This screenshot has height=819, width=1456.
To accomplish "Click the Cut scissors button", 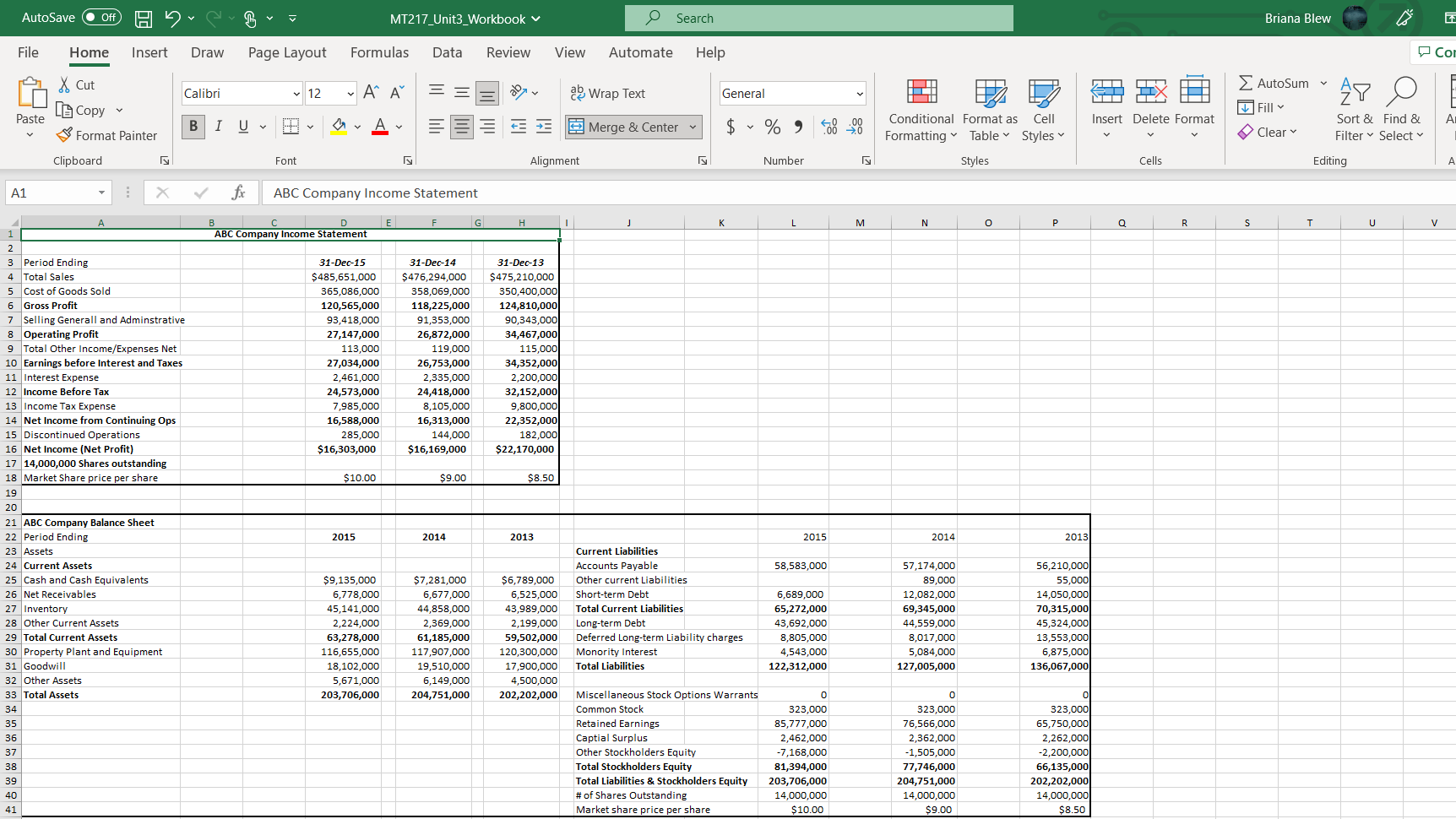I will pos(76,84).
